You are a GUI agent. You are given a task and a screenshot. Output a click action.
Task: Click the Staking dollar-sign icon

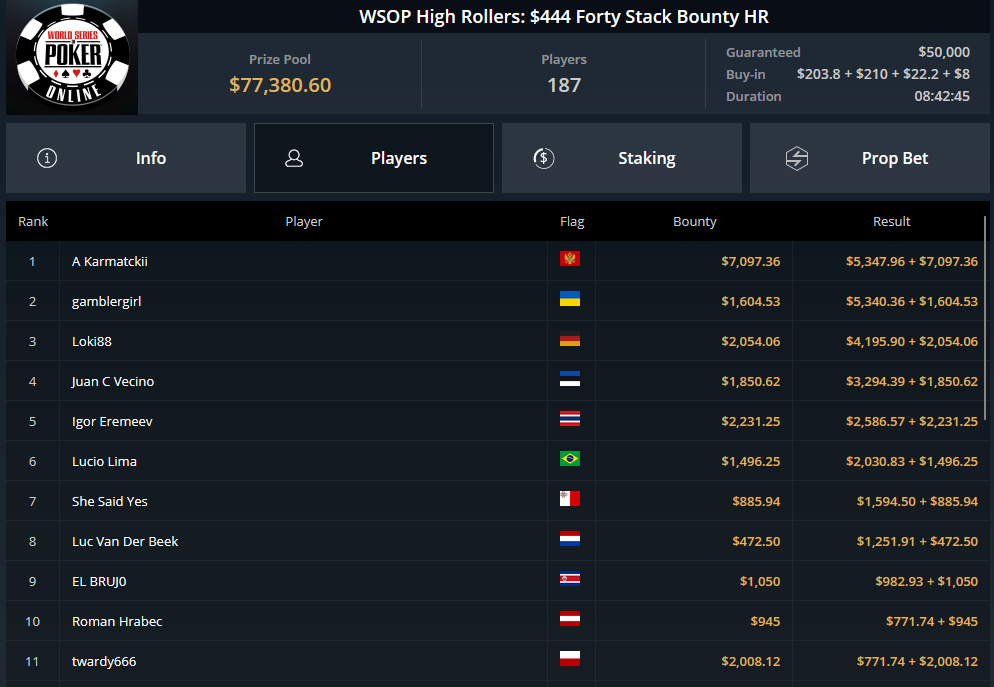click(543, 158)
